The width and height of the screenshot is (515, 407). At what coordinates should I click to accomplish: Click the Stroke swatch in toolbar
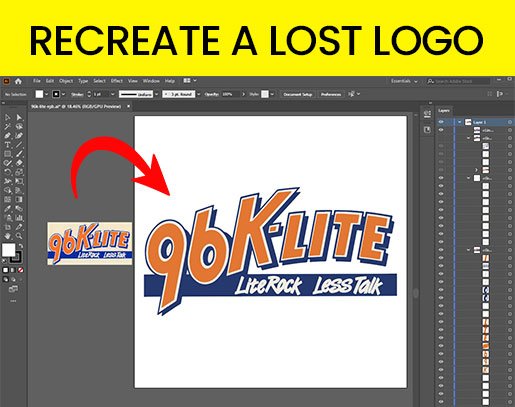click(x=16, y=257)
